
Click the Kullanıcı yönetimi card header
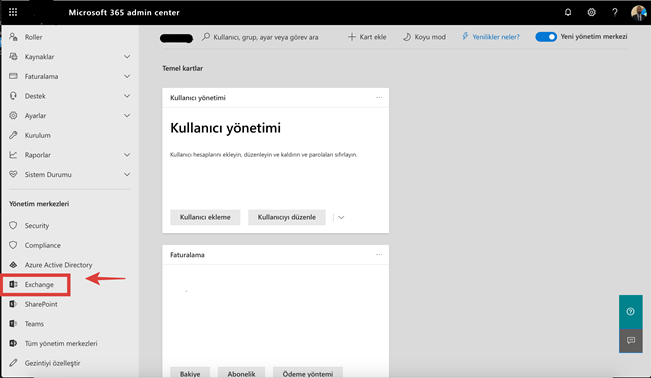click(198, 98)
